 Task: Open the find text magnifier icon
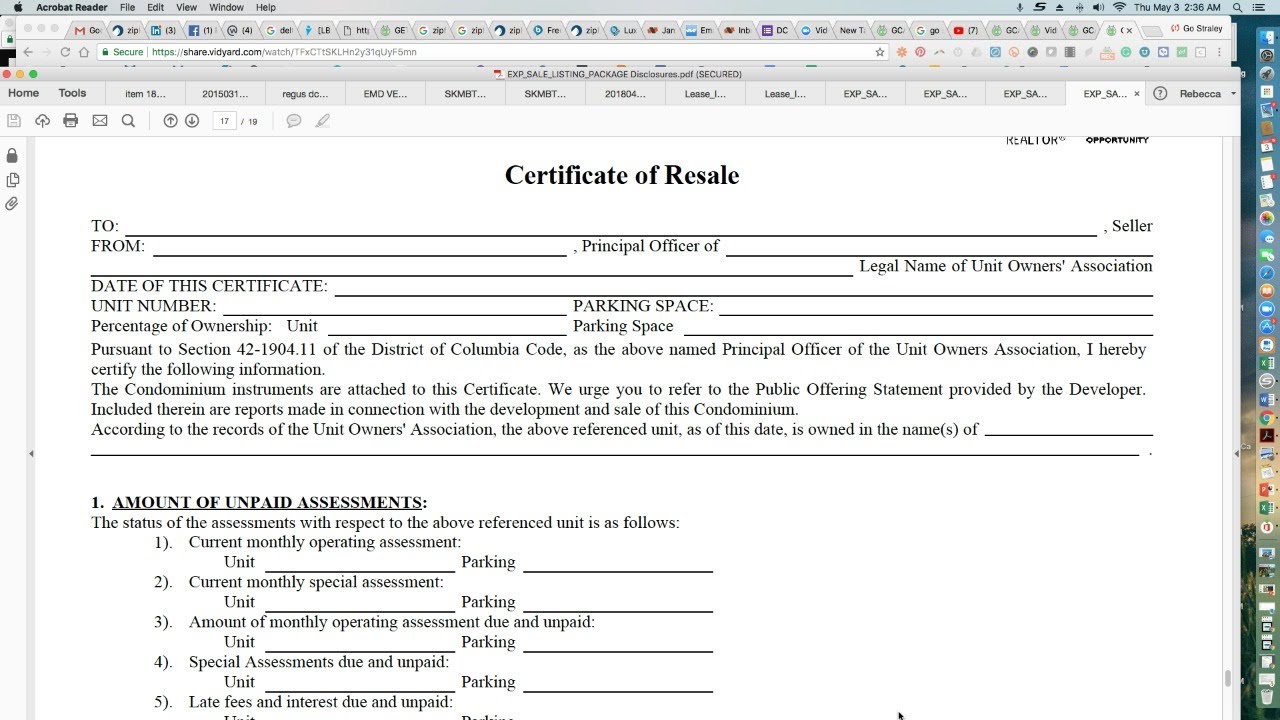(x=128, y=120)
